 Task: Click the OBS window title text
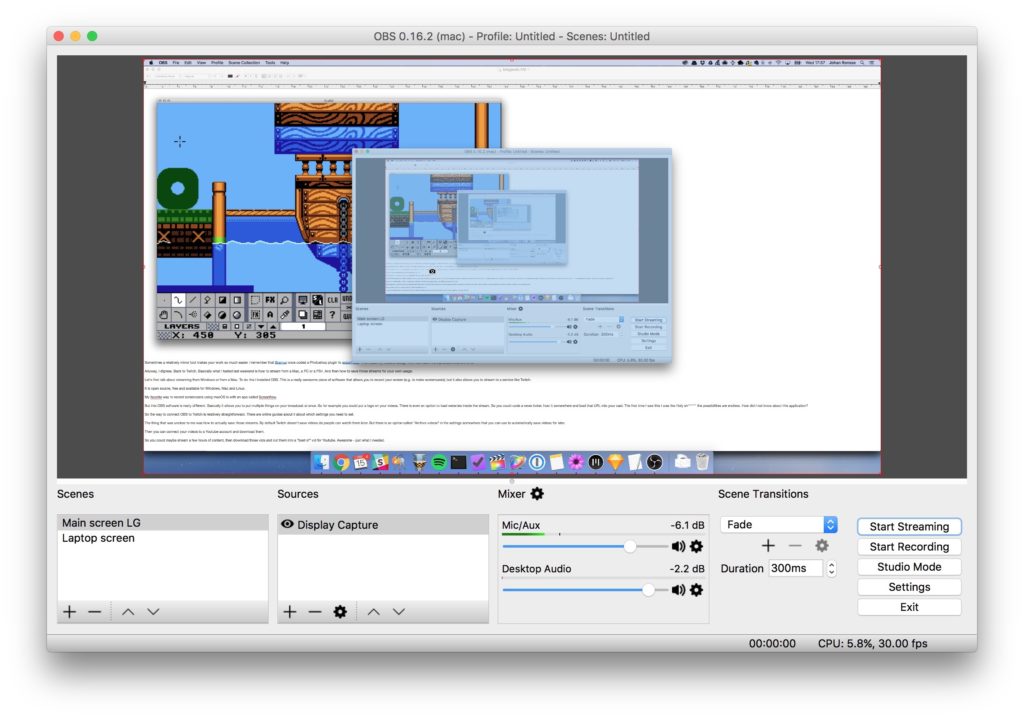coord(511,37)
